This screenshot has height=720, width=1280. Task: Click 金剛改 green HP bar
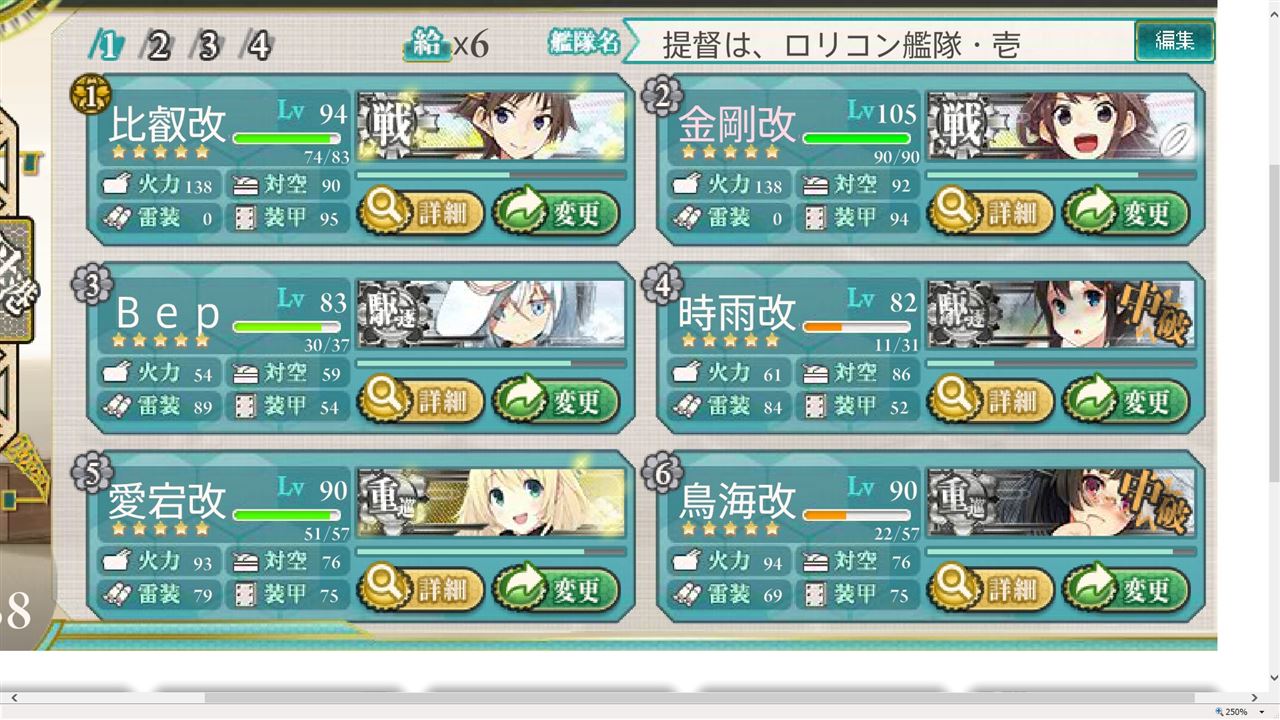coord(857,139)
